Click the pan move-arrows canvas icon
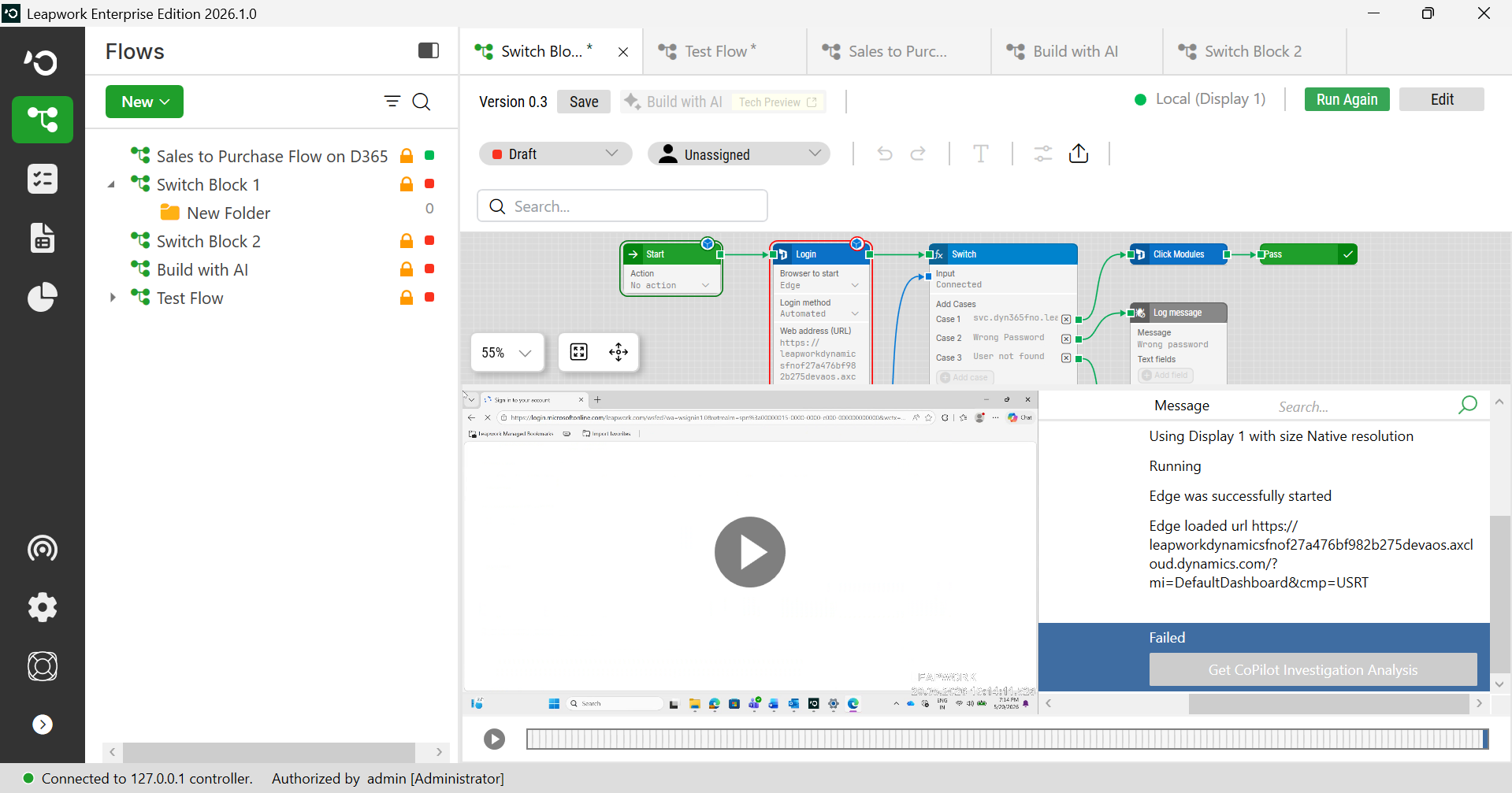This screenshot has width=1512, height=793. coord(619,352)
